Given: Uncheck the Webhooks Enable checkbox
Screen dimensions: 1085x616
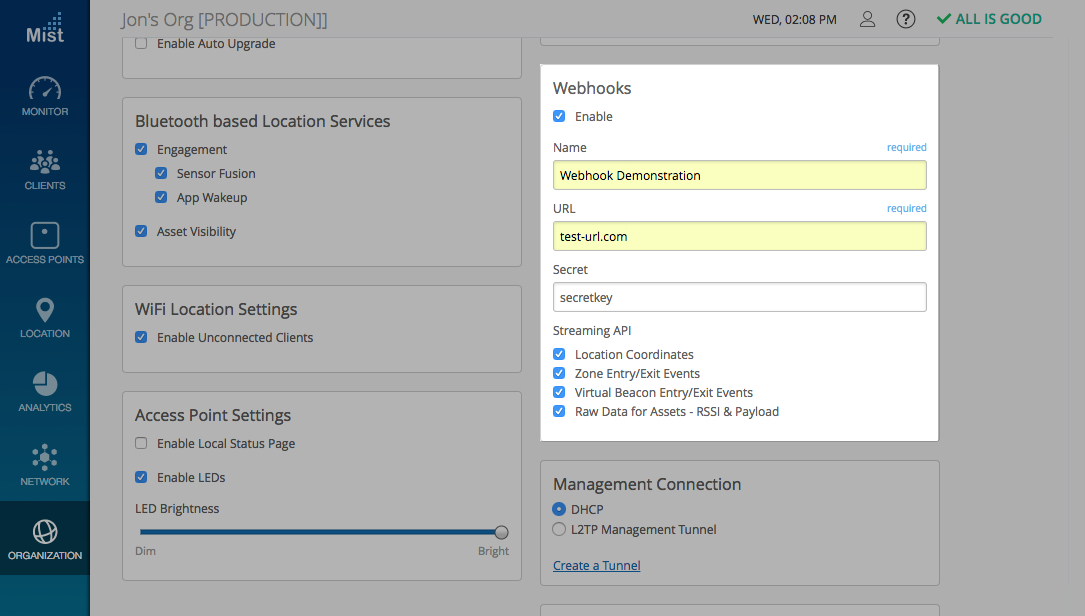Looking at the screenshot, I should pyautogui.click(x=559, y=117).
